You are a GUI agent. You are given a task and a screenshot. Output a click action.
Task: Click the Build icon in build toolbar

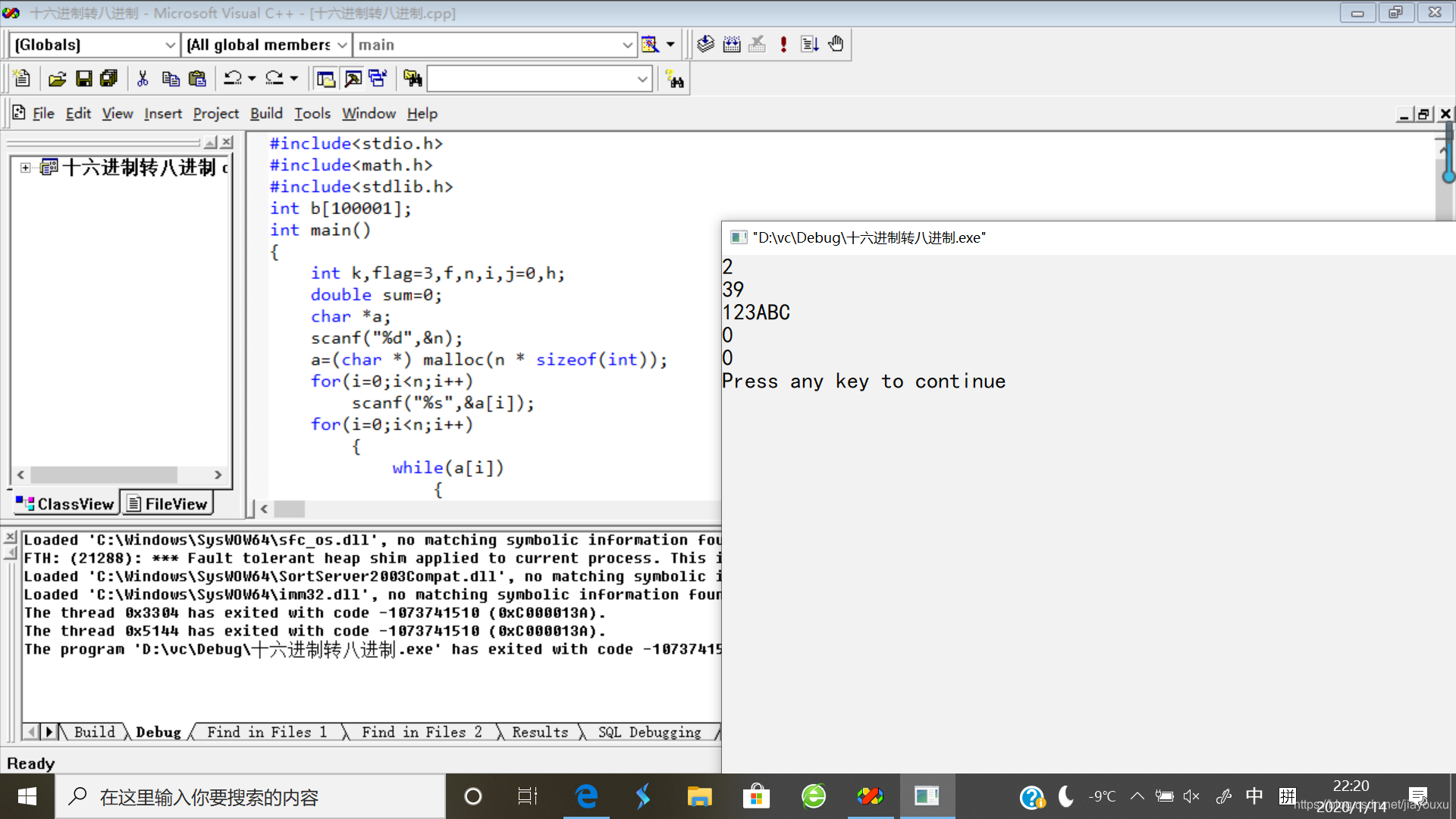click(731, 44)
